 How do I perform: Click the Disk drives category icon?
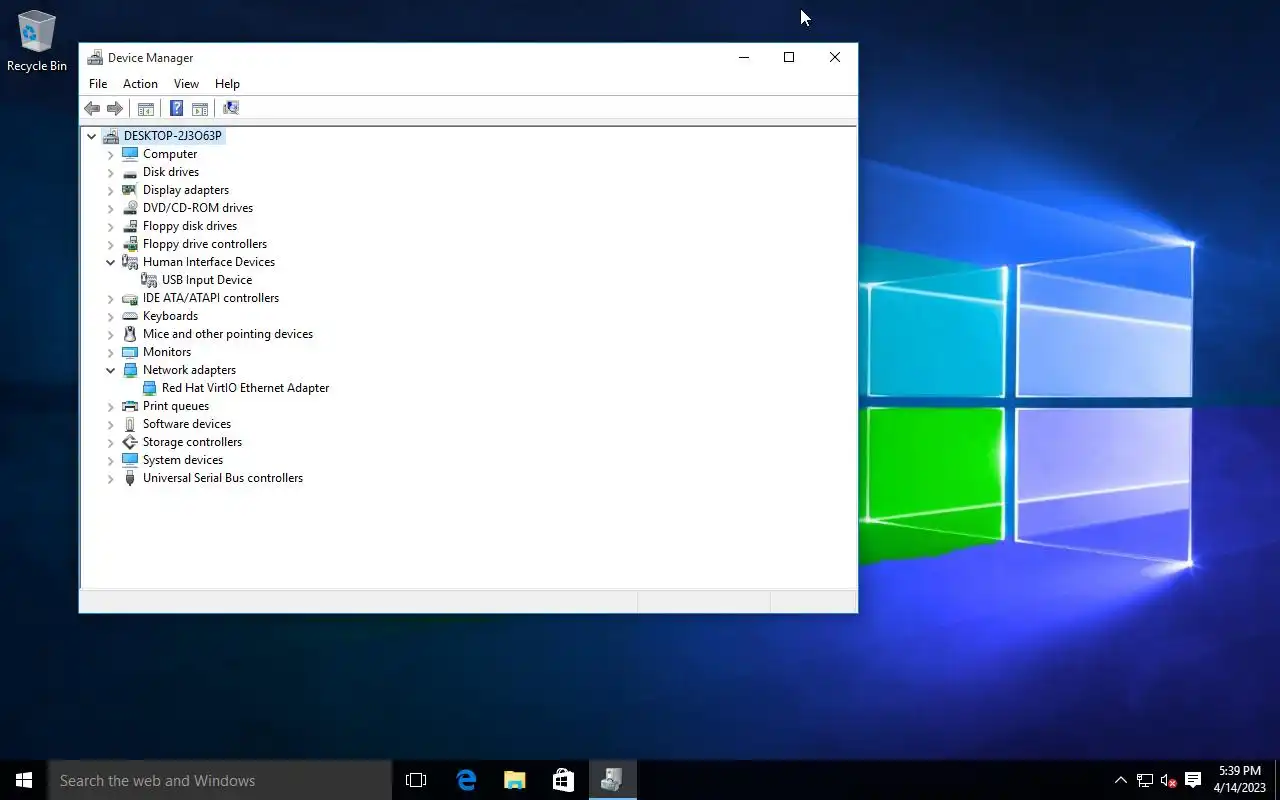click(x=130, y=172)
